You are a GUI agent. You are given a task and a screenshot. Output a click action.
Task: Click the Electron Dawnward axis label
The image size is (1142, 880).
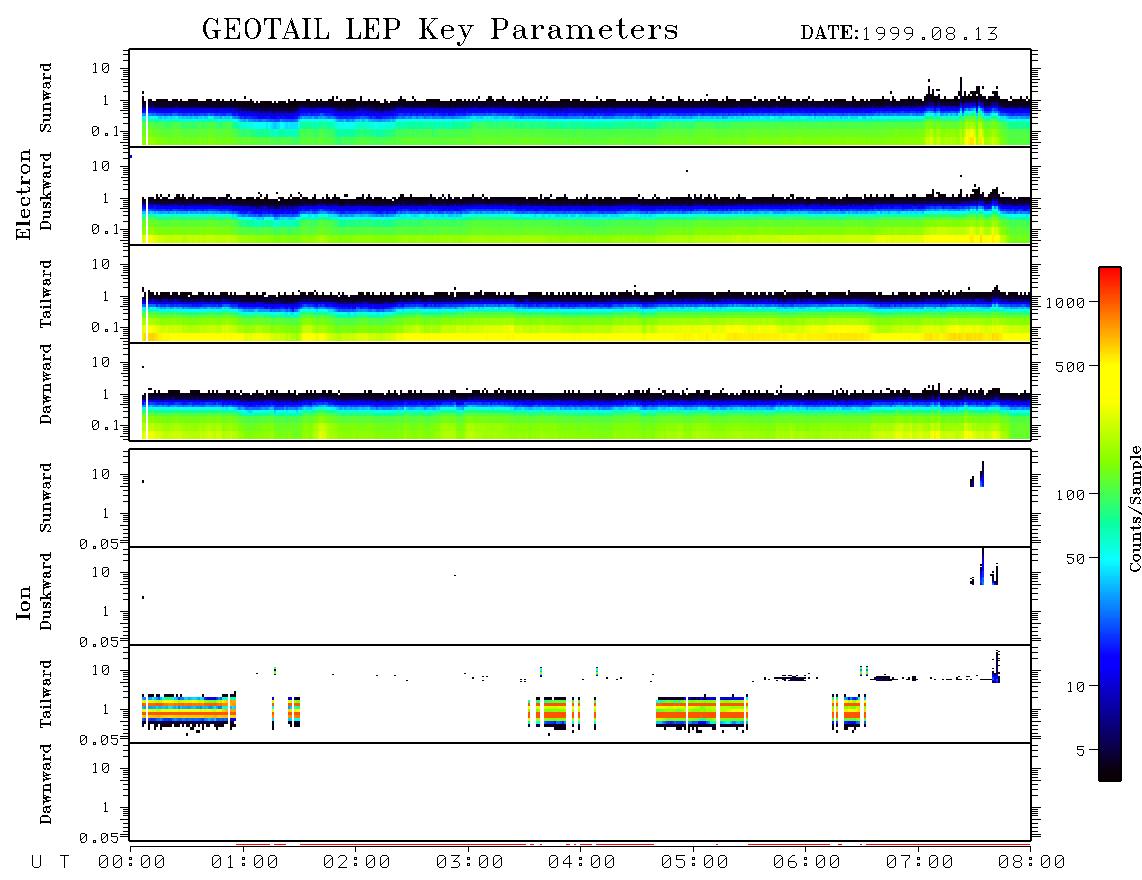pos(46,384)
